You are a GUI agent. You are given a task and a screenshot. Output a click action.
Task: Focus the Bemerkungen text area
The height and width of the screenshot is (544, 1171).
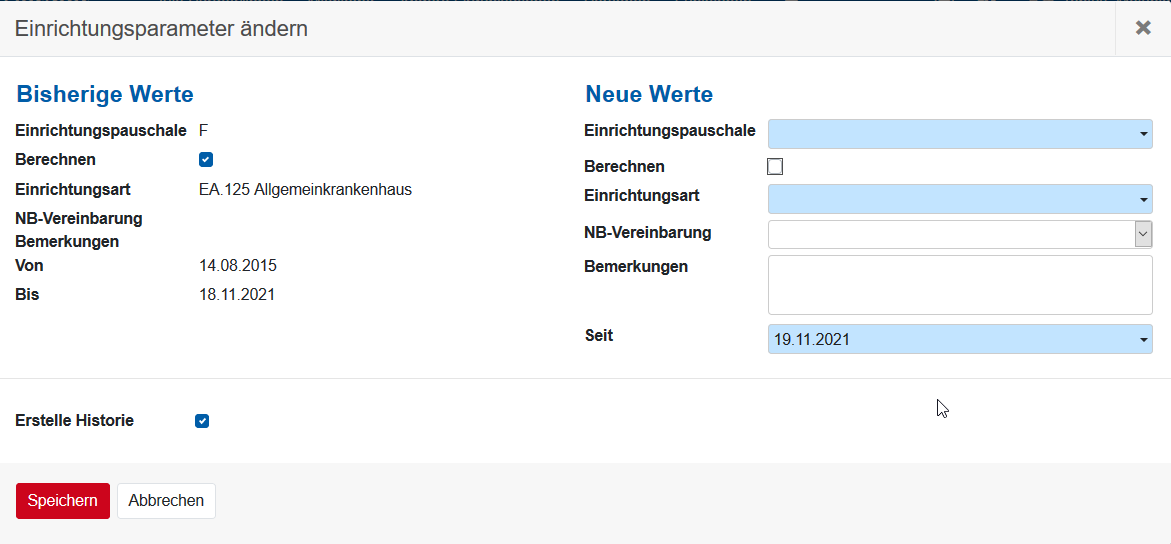point(960,285)
